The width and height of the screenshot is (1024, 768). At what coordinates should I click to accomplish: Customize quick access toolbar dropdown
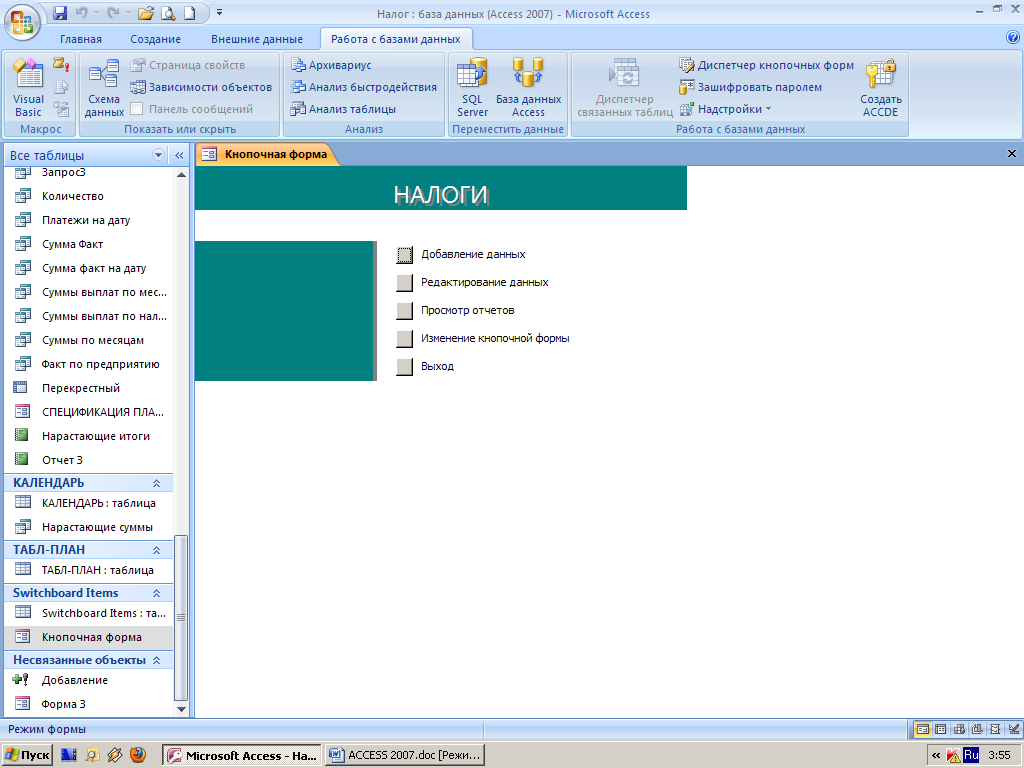pos(219,12)
